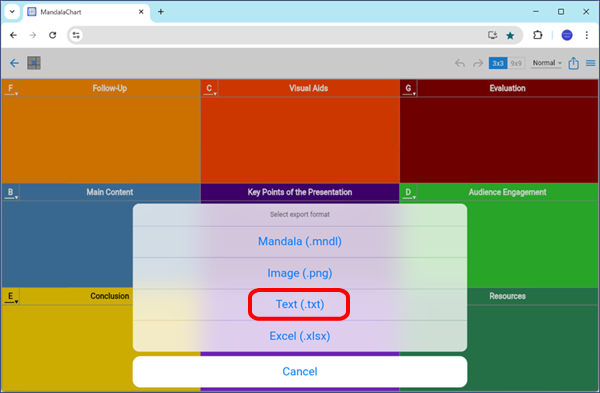Expand the E cell label dropdown
Image resolution: width=600 pixels, height=393 pixels.
tap(11, 297)
